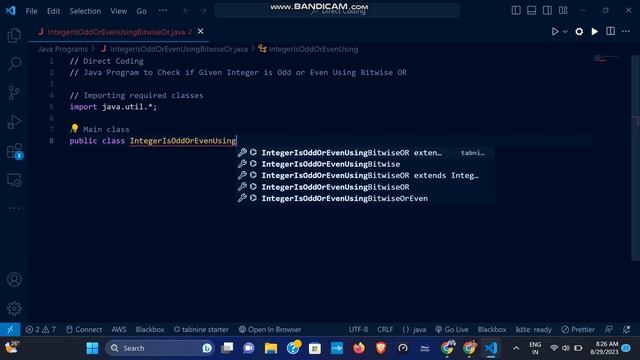Show hidden system tray icons chevron
This screenshot has width=640, height=360.
tap(516, 348)
